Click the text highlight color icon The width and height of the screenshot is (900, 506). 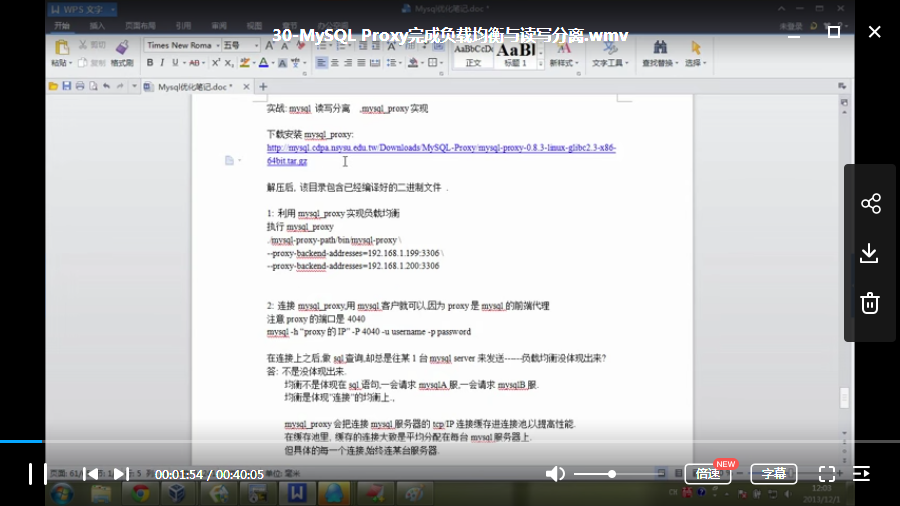click(245, 63)
